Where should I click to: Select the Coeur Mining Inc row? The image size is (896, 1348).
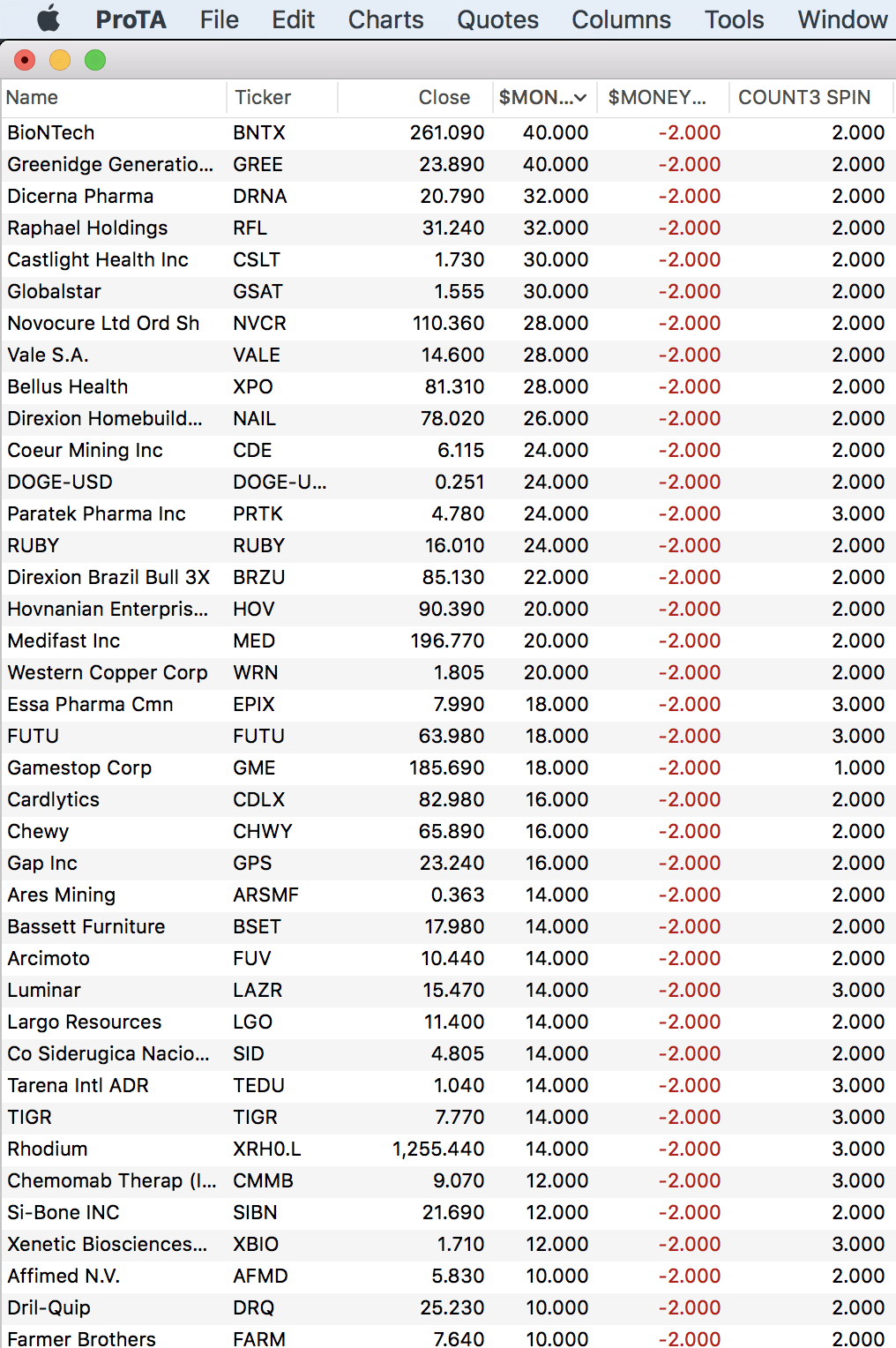pyautogui.click(x=448, y=450)
